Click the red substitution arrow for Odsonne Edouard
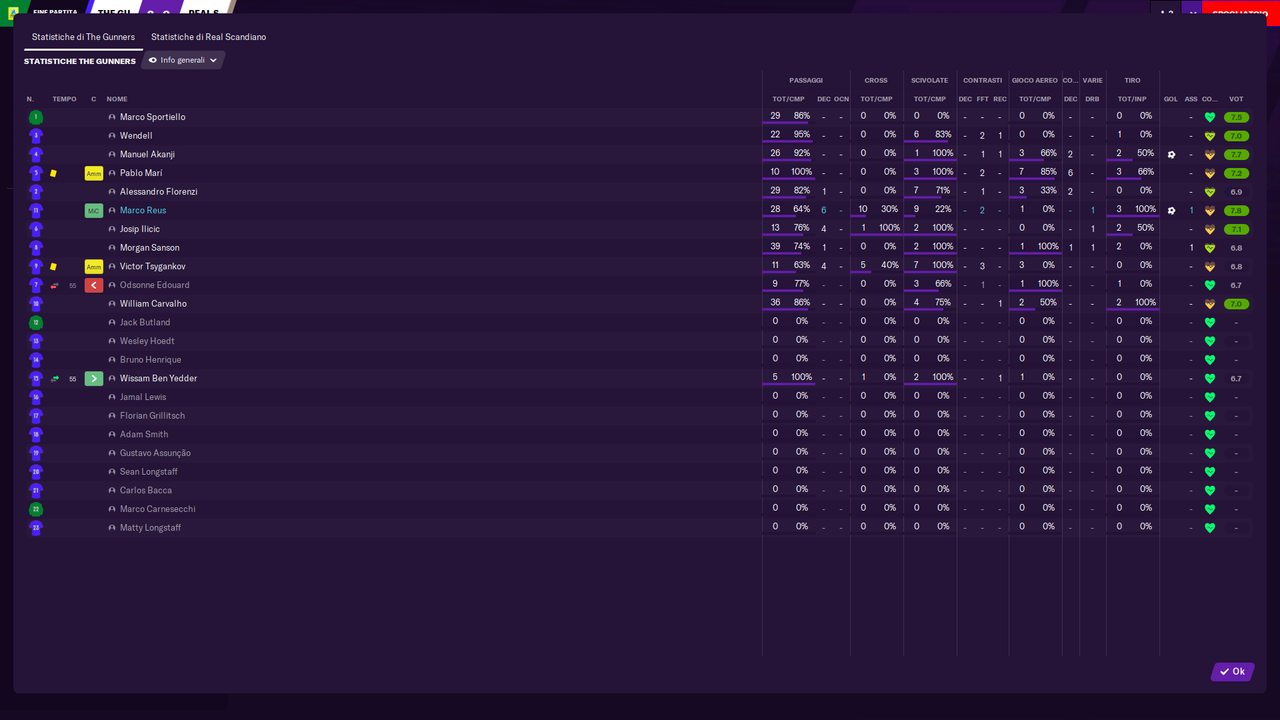The width and height of the screenshot is (1280, 720). pyautogui.click(x=94, y=285)
